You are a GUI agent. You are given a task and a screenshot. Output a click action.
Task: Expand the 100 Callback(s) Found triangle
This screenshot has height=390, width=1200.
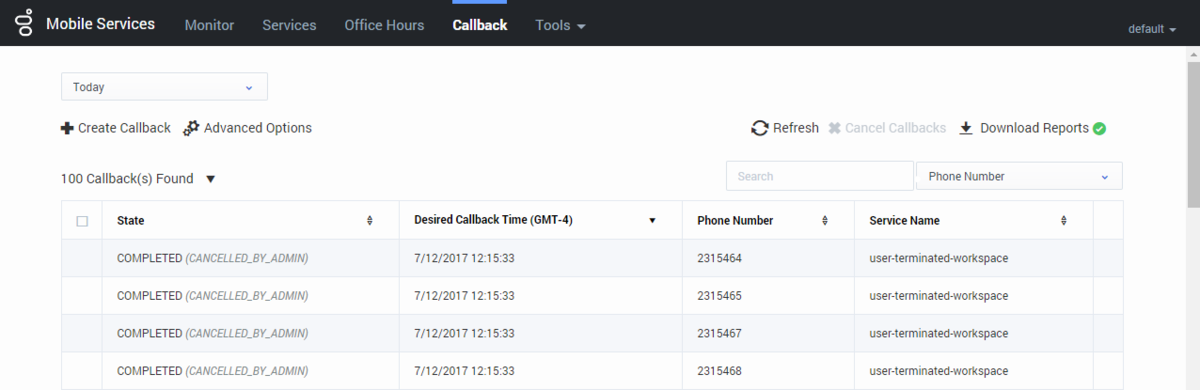pos(210,179)
